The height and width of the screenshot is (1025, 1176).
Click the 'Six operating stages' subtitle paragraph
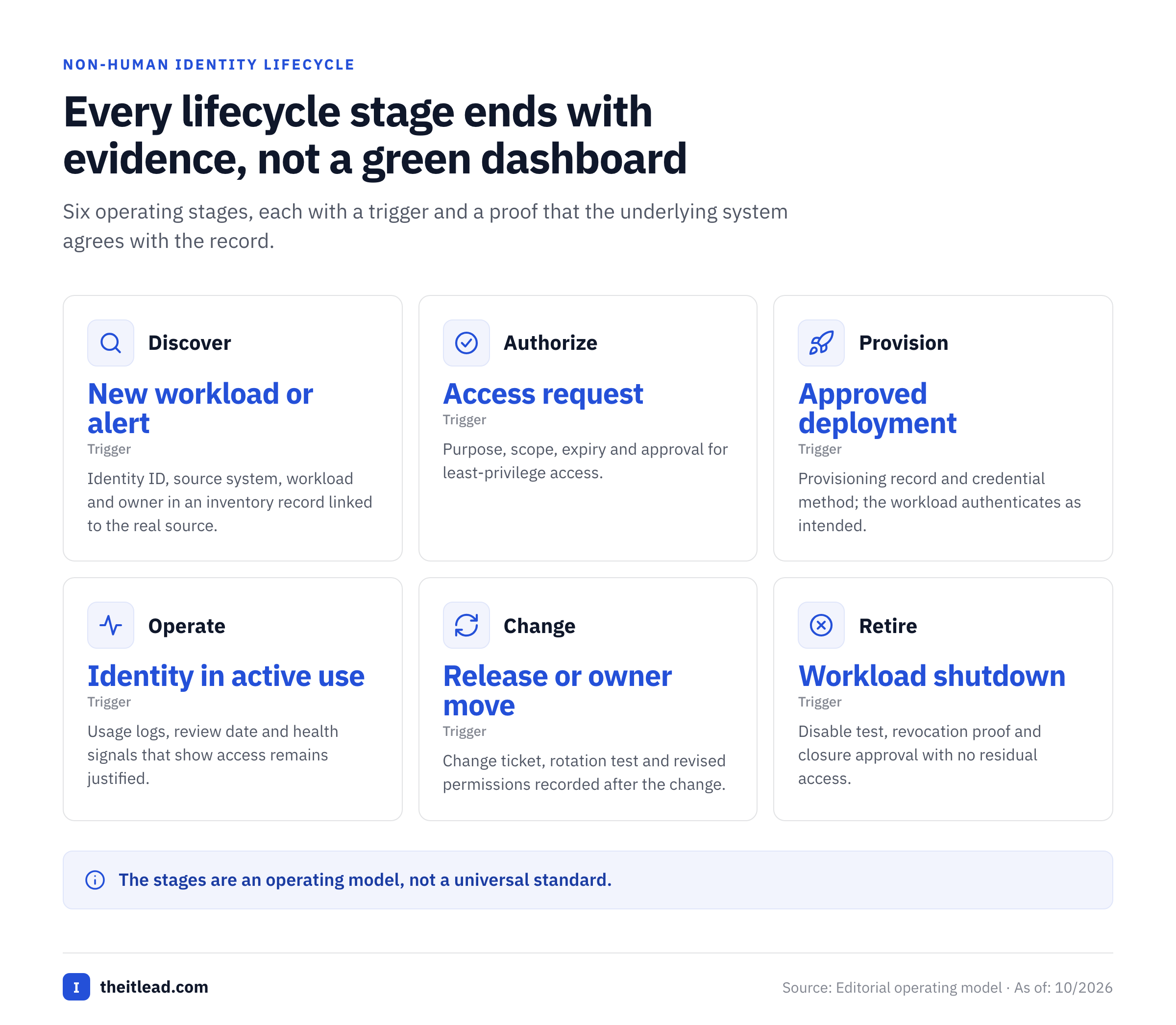(425, 226)
